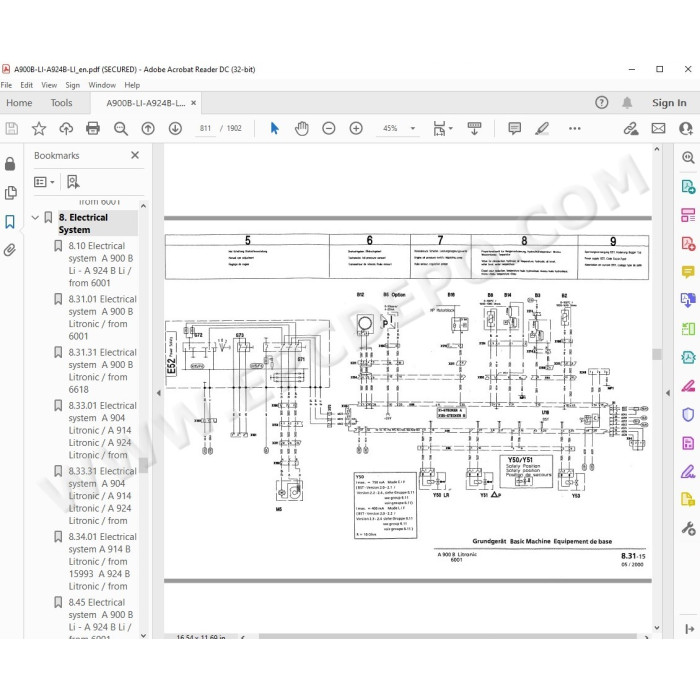This screenshot has width=700, height=700.
Task: Open the Edit menu
Action: [x=26, y=85]
